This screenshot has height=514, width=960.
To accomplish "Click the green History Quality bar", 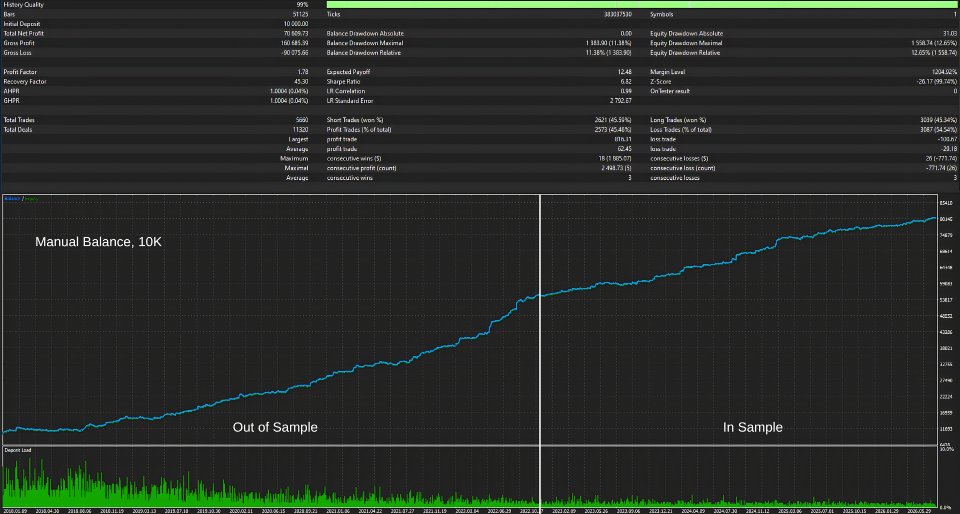I will coord(642,4).
